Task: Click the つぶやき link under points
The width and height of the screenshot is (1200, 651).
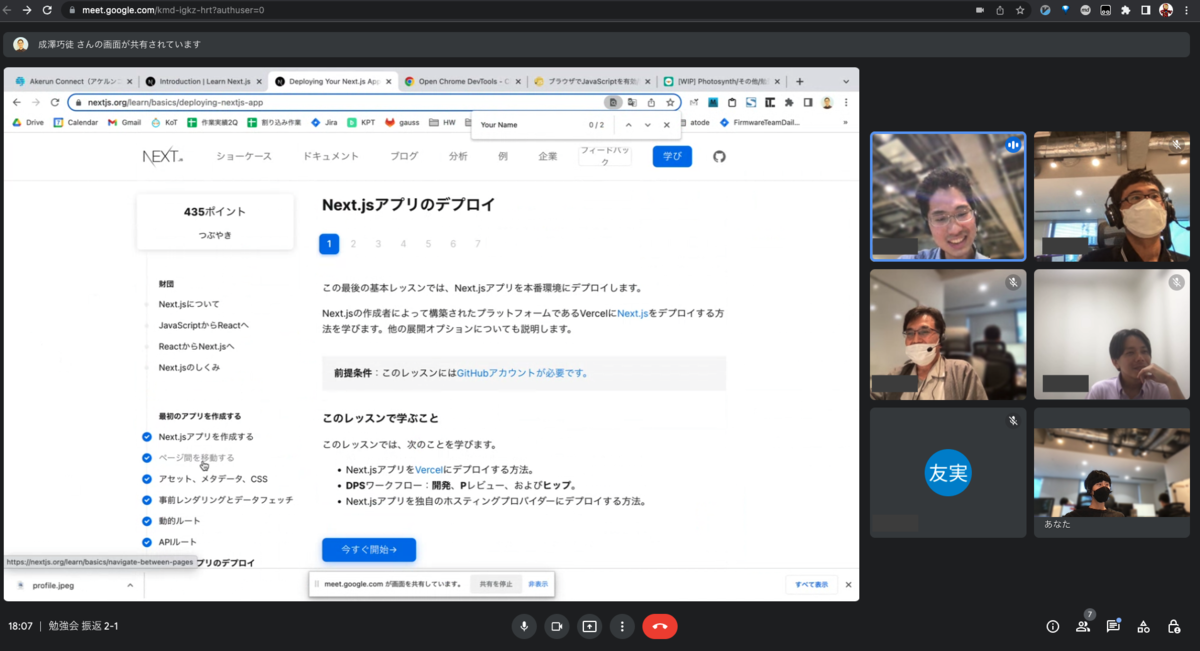Action: (215, 236)
